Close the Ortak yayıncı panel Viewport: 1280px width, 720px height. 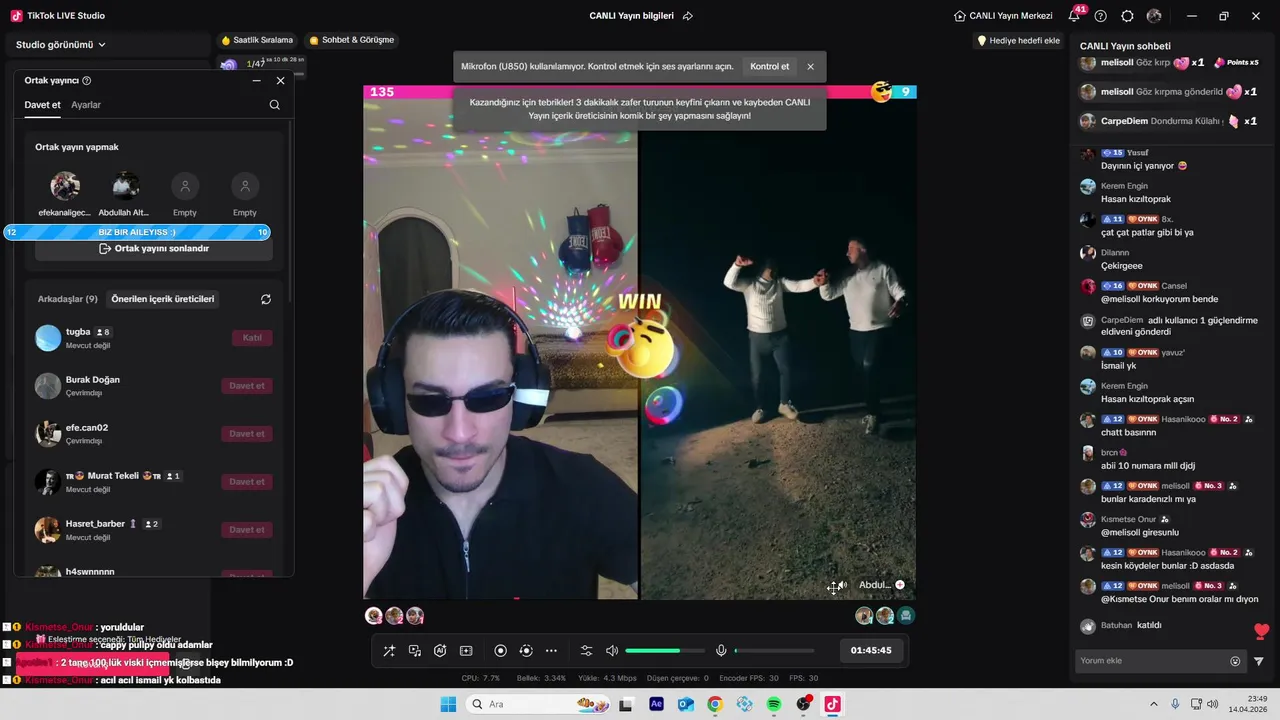point(281,81)
